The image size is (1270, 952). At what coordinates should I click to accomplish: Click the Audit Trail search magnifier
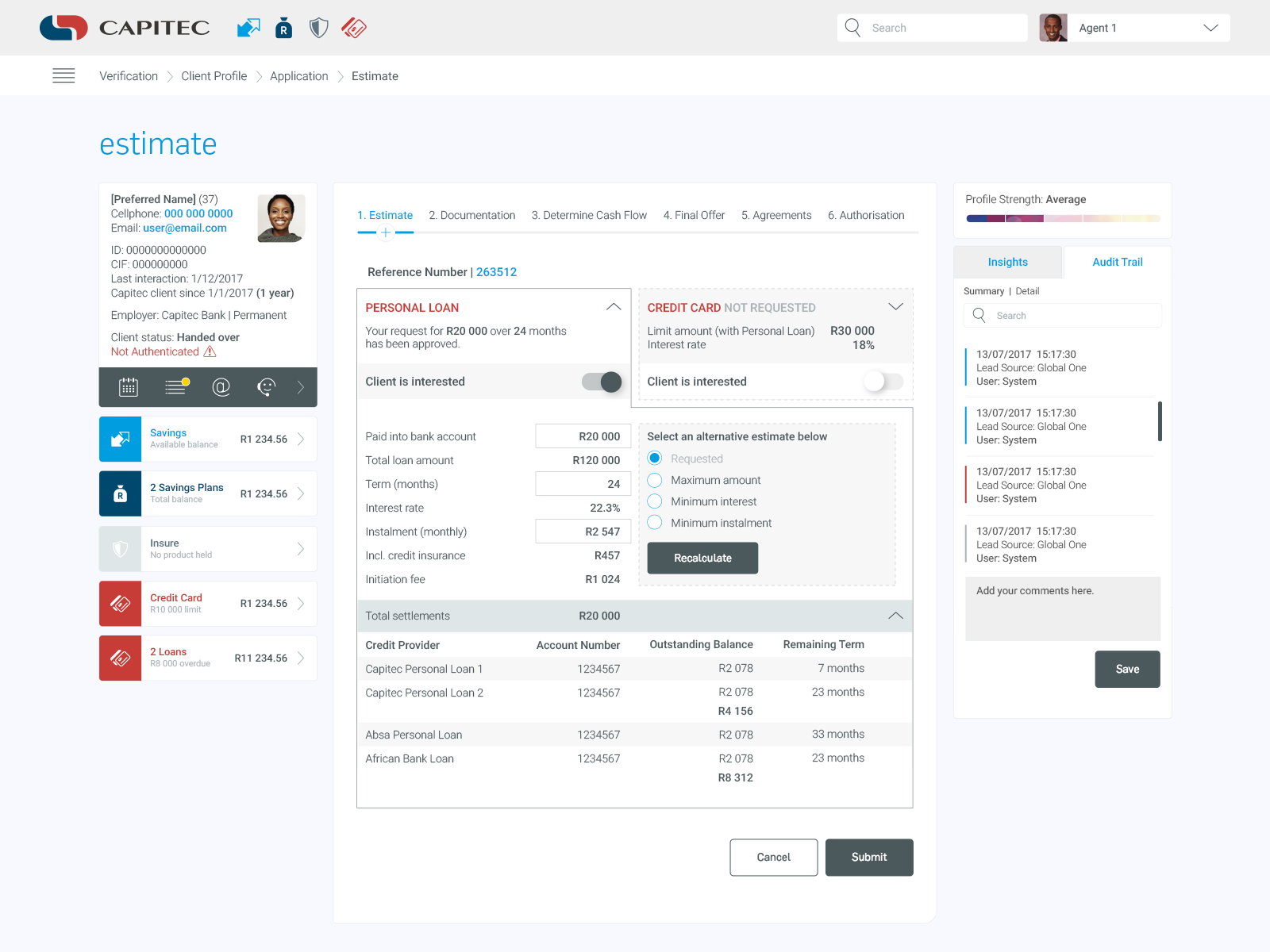coord(979,315)
